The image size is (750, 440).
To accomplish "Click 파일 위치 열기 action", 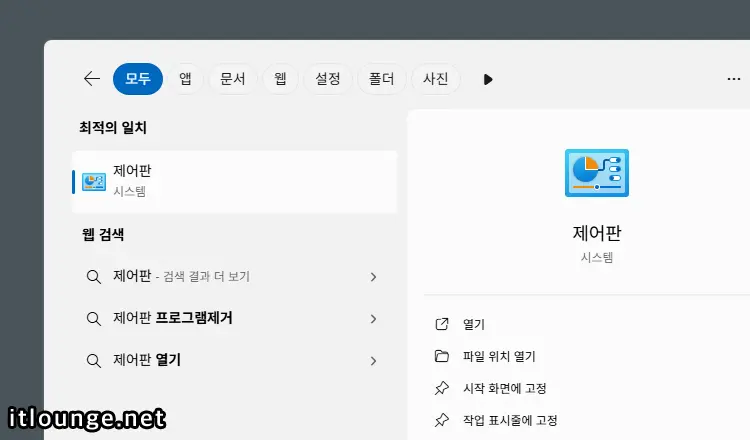I will point(499,356).
